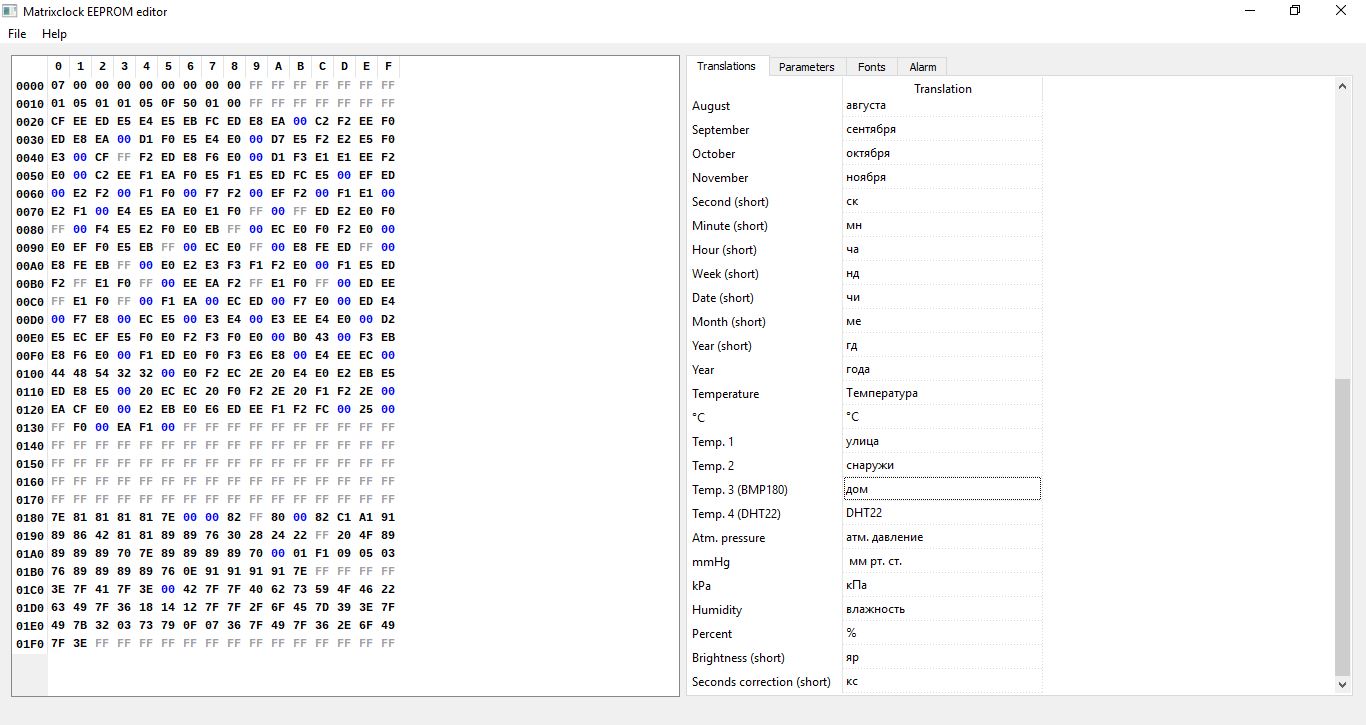Viewport: 1366px width, 725px height.
Task: Select the mmHg translation field
Action: click(x=942, y=561)
